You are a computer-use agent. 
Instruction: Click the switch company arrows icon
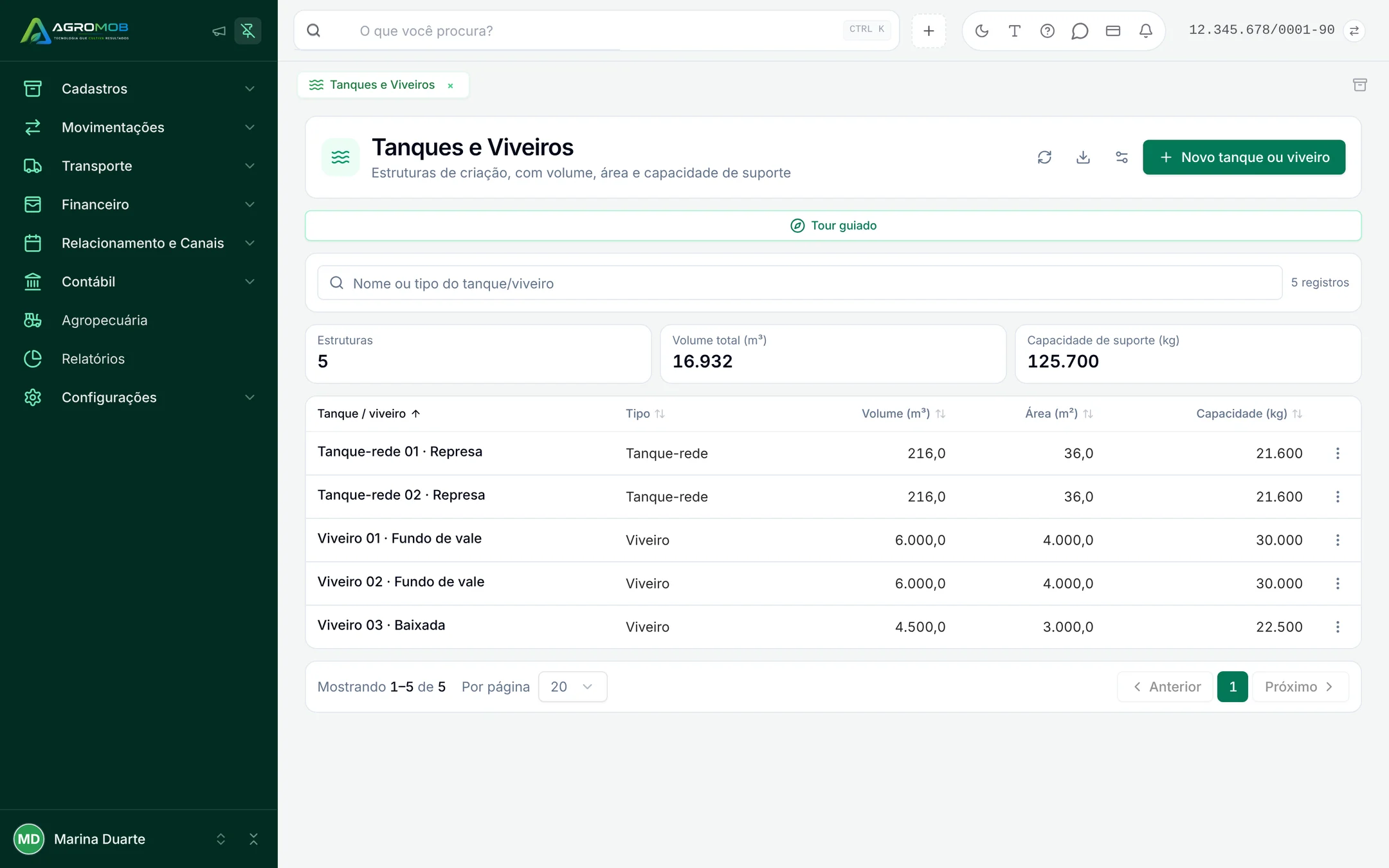pyautogui.click(x=1354, y=31)
